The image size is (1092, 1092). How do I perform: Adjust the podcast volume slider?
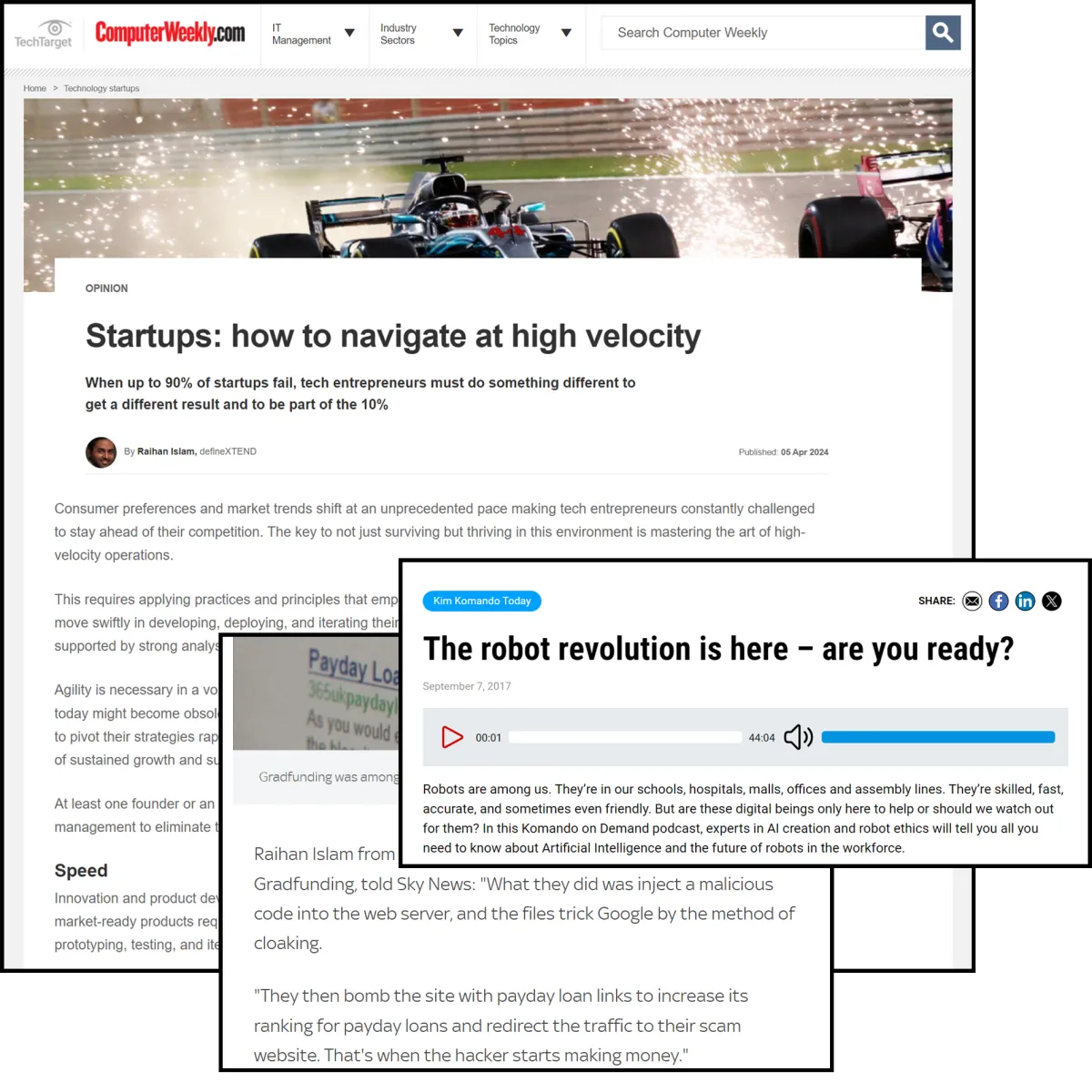coord(938,737)
